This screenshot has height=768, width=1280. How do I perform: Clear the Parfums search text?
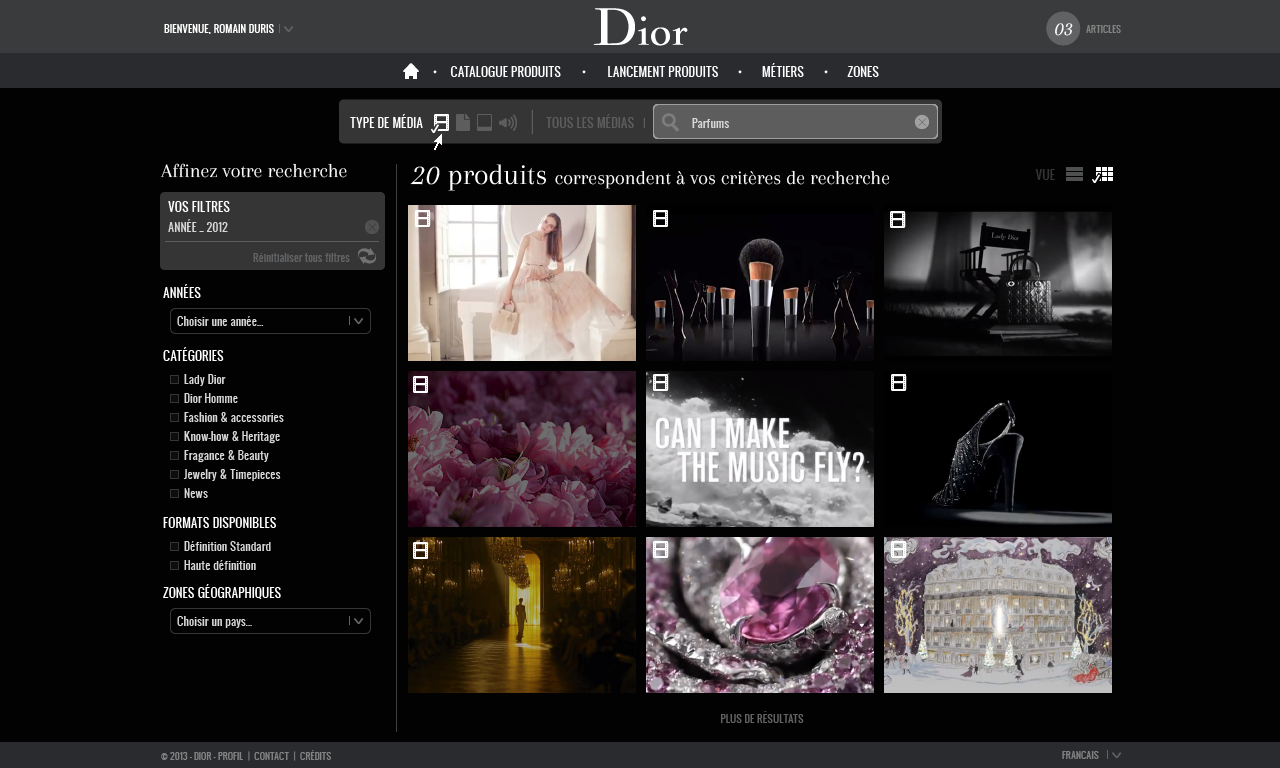click(x=922, y=122)
